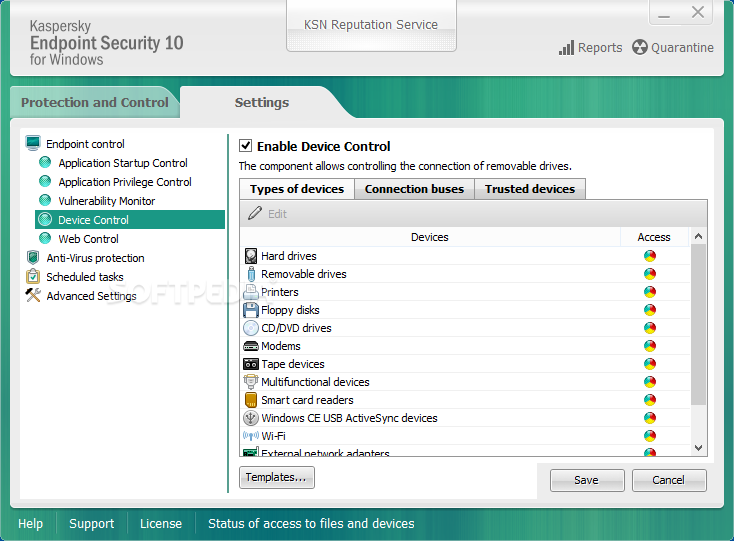Click the device list scroll down arrow

point(698,448)
